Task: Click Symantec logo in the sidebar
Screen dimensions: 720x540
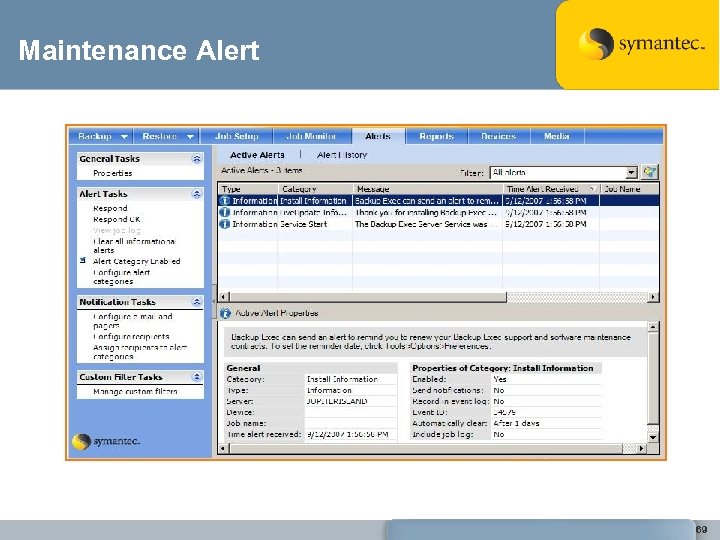Action: [x=106, y=441]
